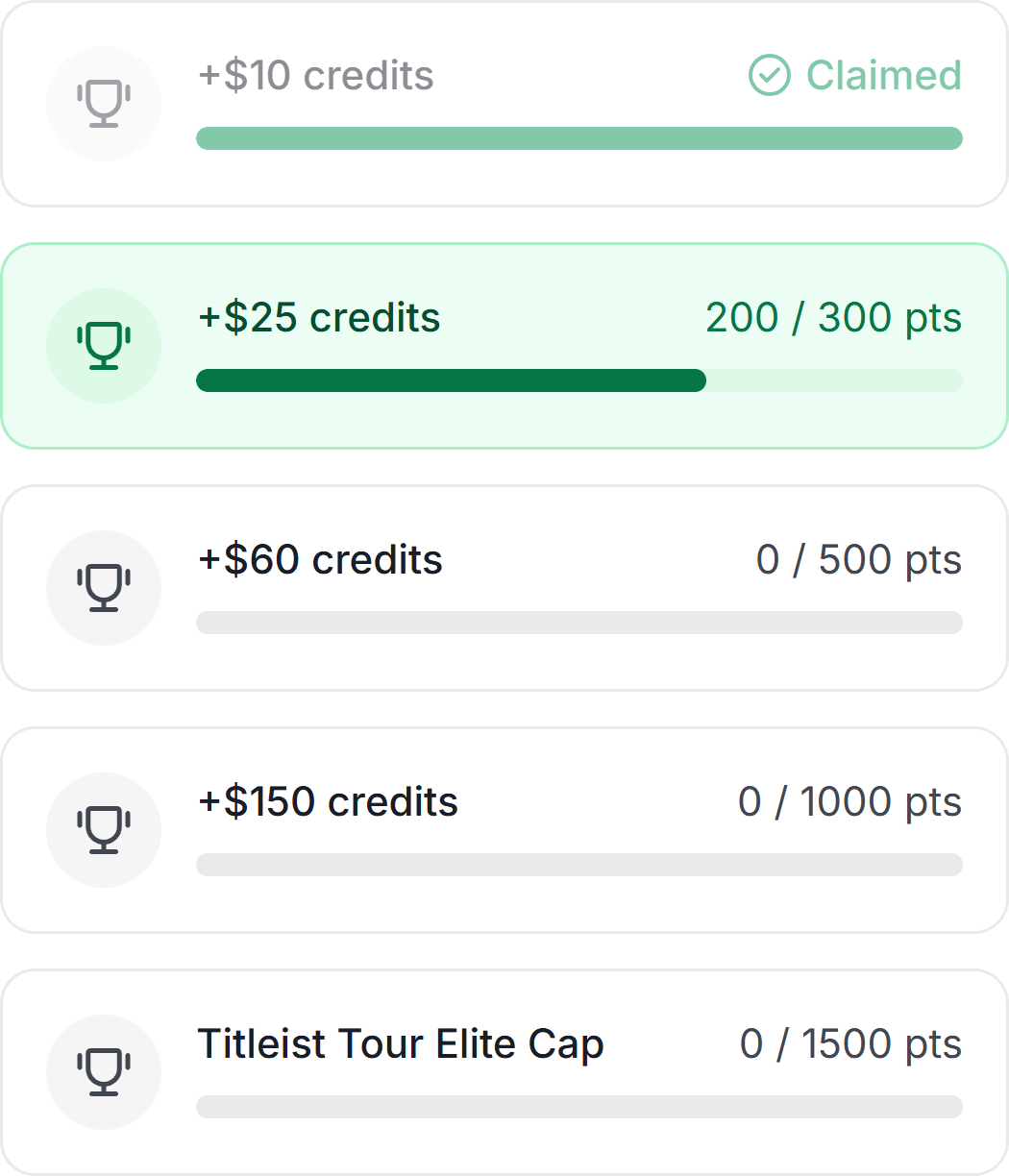Click the Titleist Tour Elite Cap trophy icon
The height and width of the screenshot is (1176, 1009).
(x=103, y=1072)
